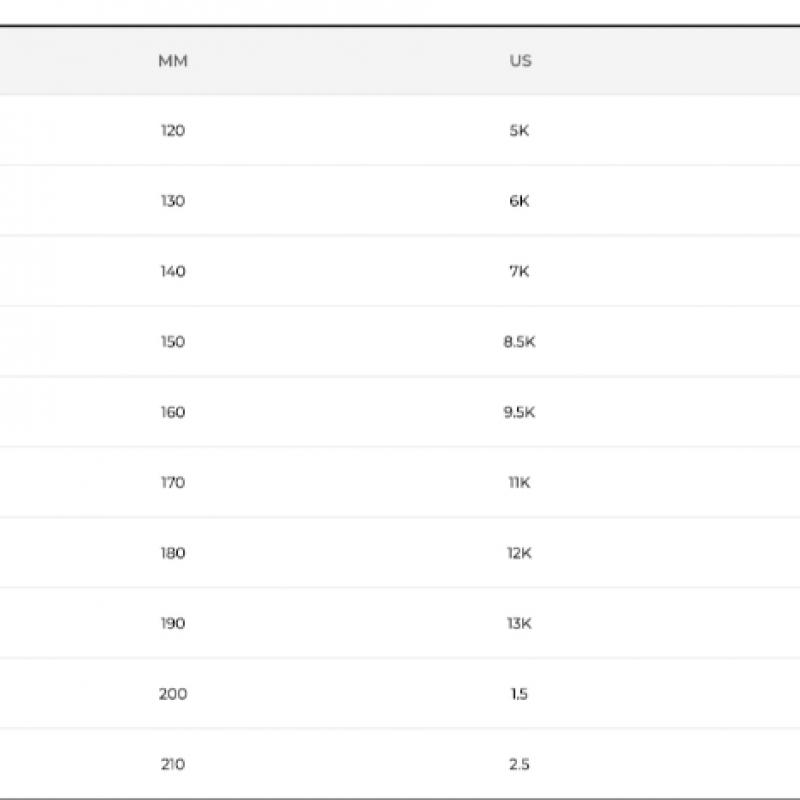Select the 12K US size cell
The width and height of the screenshot is (800, 800).
point(519,553)
